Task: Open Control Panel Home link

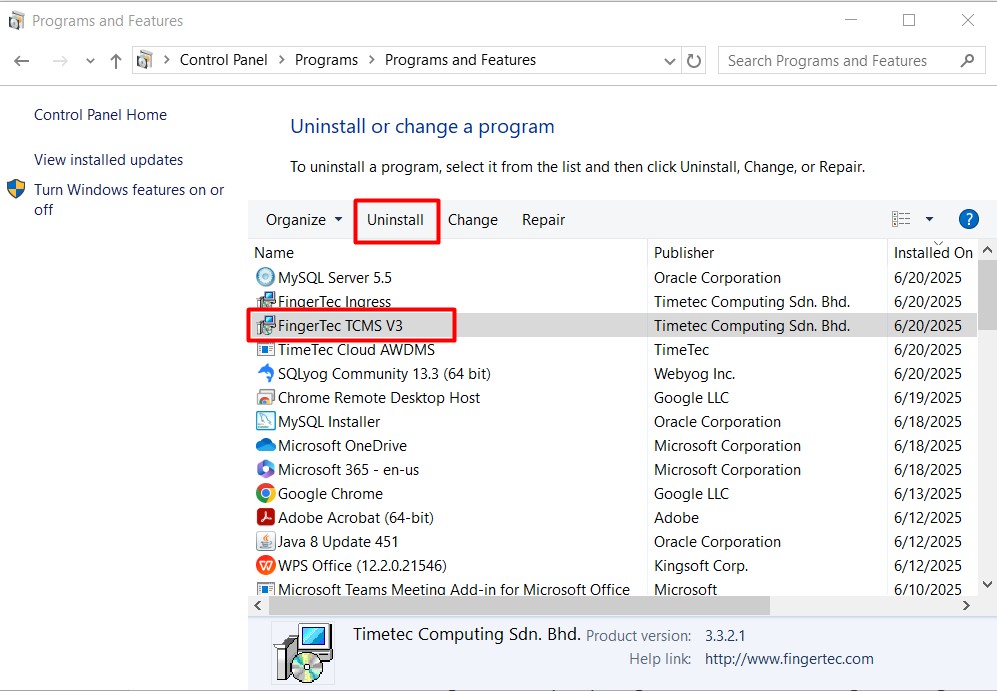Action: 100,115
